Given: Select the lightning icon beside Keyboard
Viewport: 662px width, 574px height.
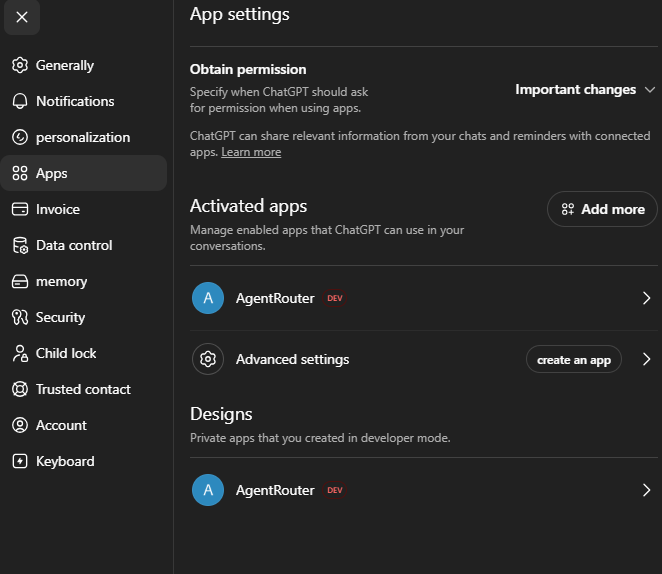Looking at the screenshot, I should pos(20,461).
